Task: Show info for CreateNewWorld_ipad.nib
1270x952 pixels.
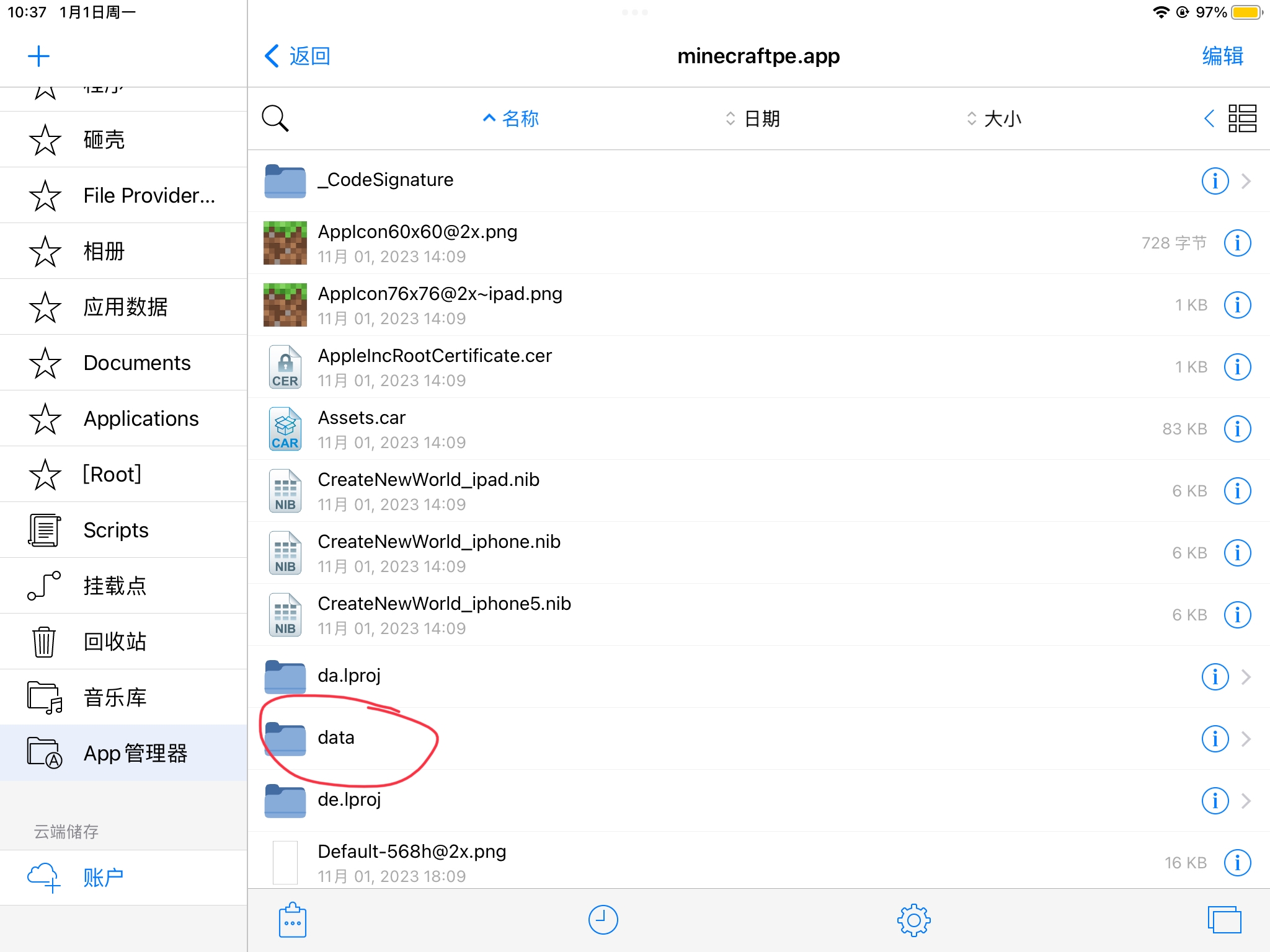Action: [1237, 491]
